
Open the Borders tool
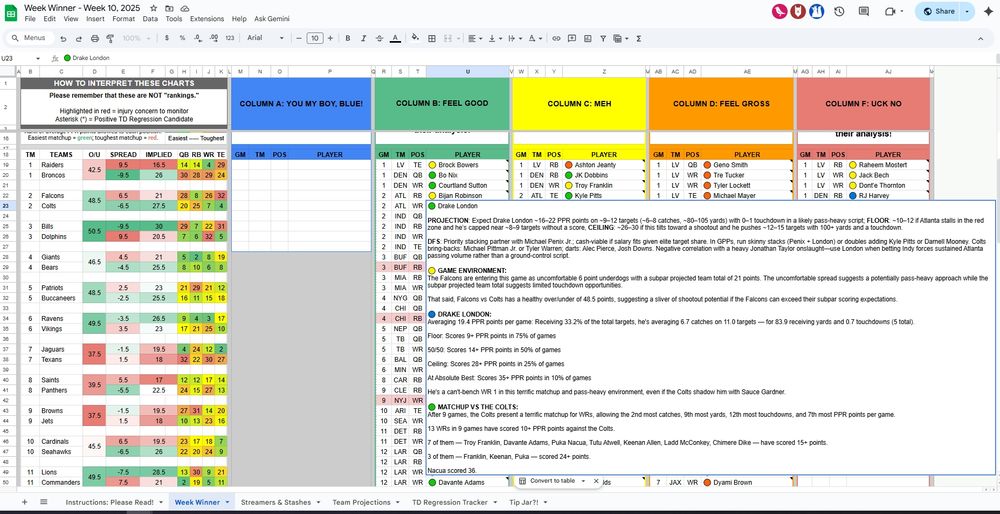pyautogui.click(x=432, y=38)
